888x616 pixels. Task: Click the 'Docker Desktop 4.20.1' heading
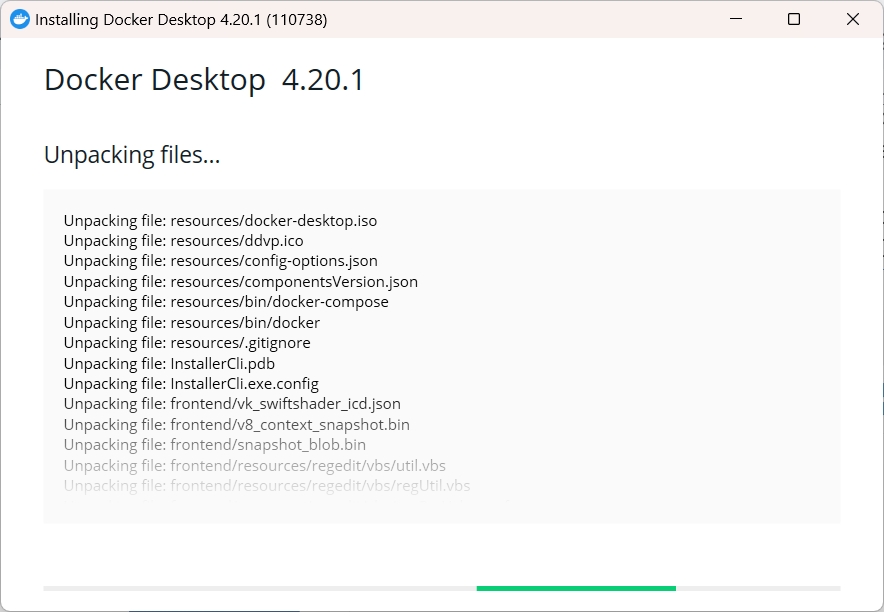click(x=204, y=80)
